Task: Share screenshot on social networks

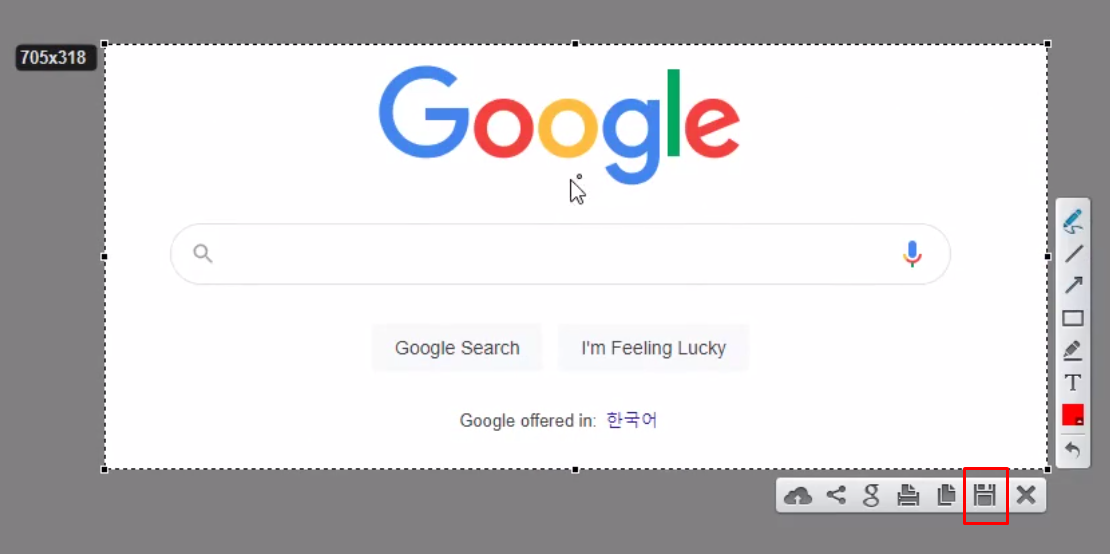Action: tap(837, 495)
